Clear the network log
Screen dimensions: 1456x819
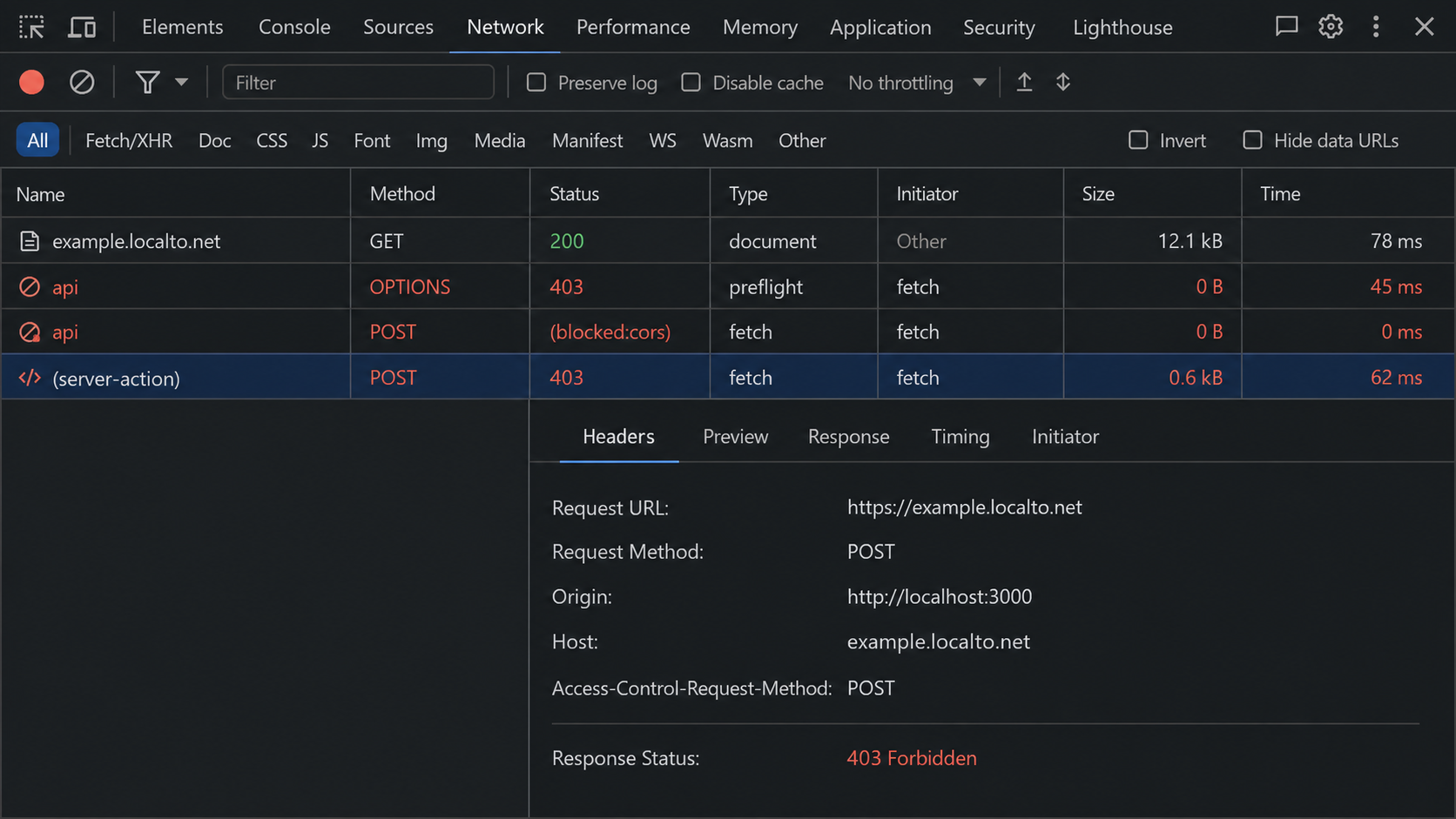[x=82, y=83]
